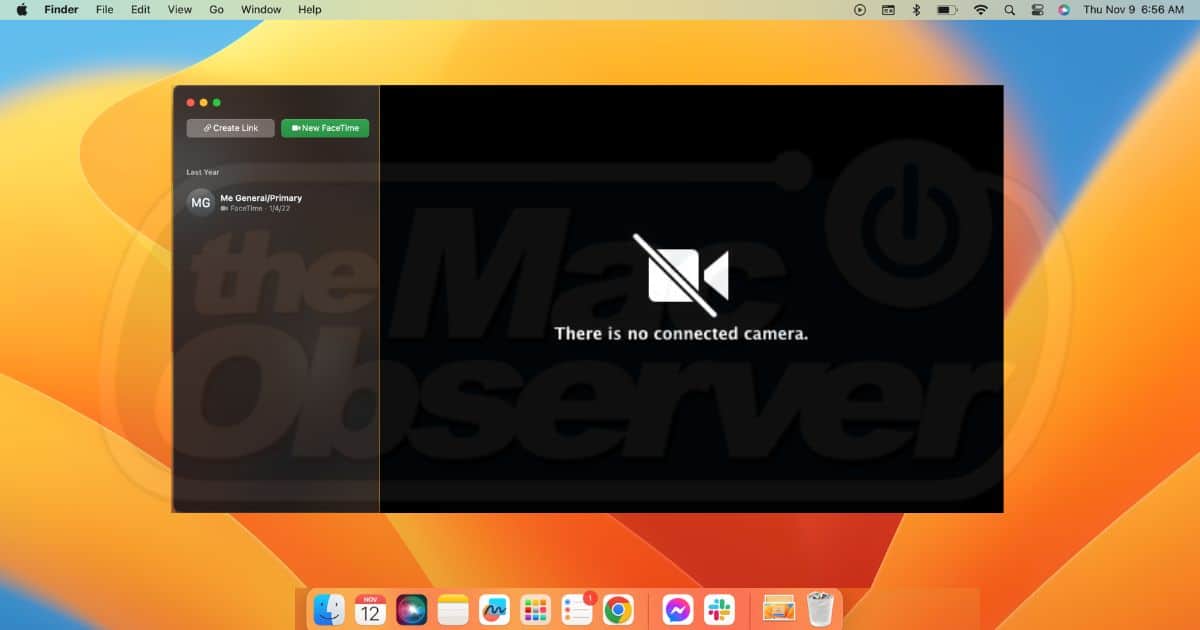Launch Slack from the Dock

[718, 609]
